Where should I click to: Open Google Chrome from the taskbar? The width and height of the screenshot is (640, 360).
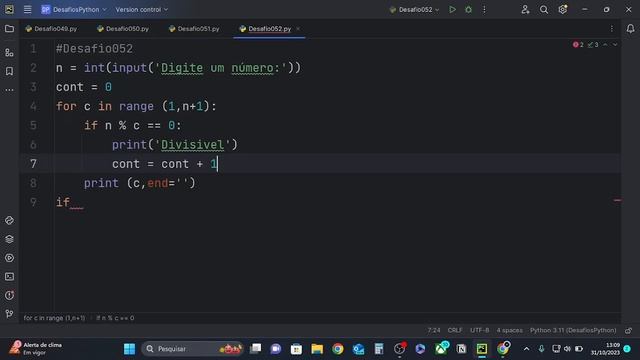point(338,349)
